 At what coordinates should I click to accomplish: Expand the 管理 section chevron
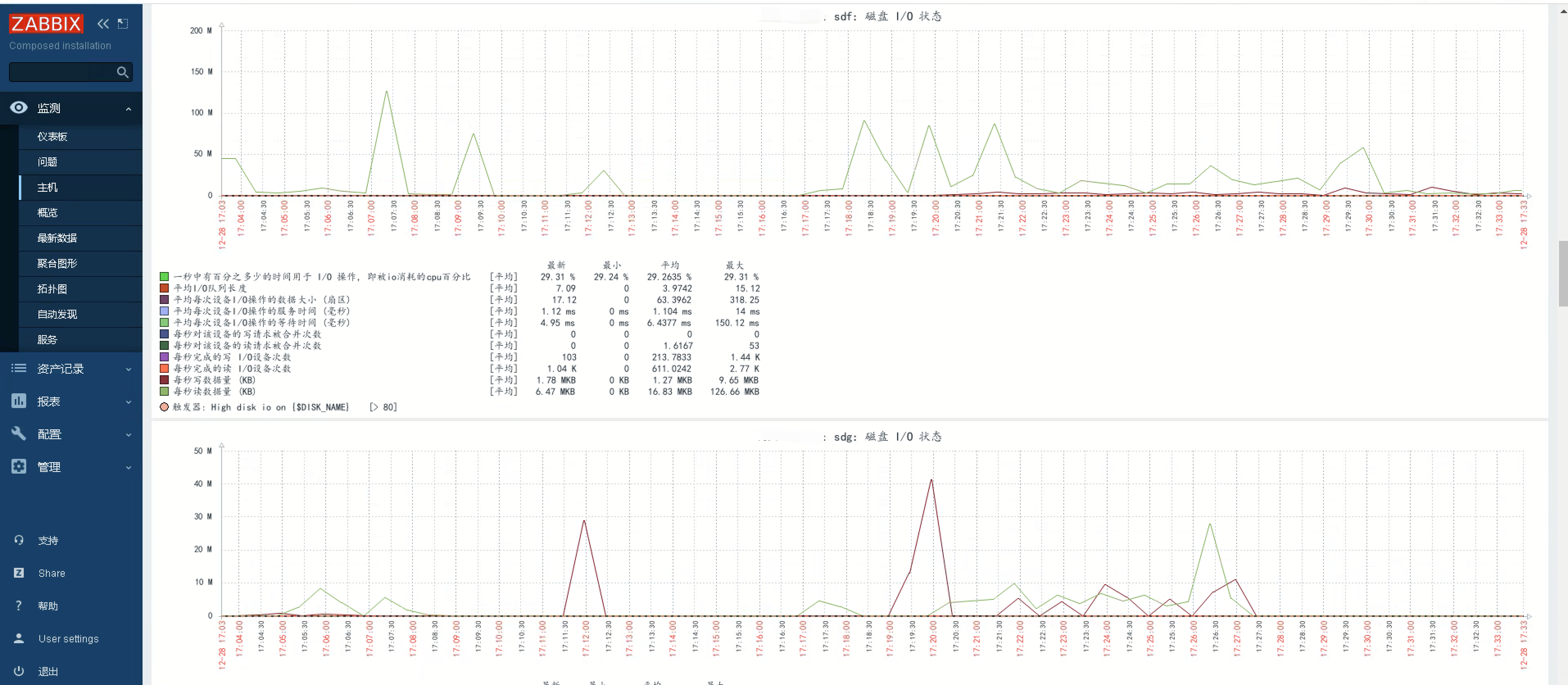coord(129,467)
